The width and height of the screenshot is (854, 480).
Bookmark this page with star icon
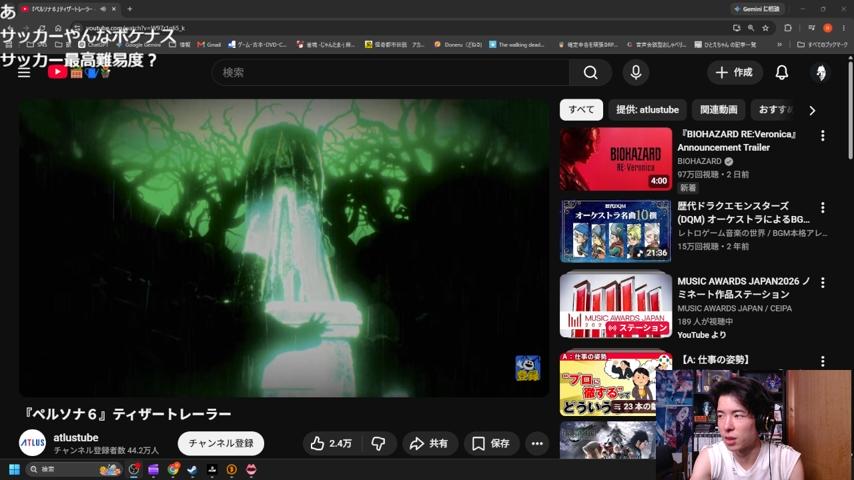pos(765,28)
